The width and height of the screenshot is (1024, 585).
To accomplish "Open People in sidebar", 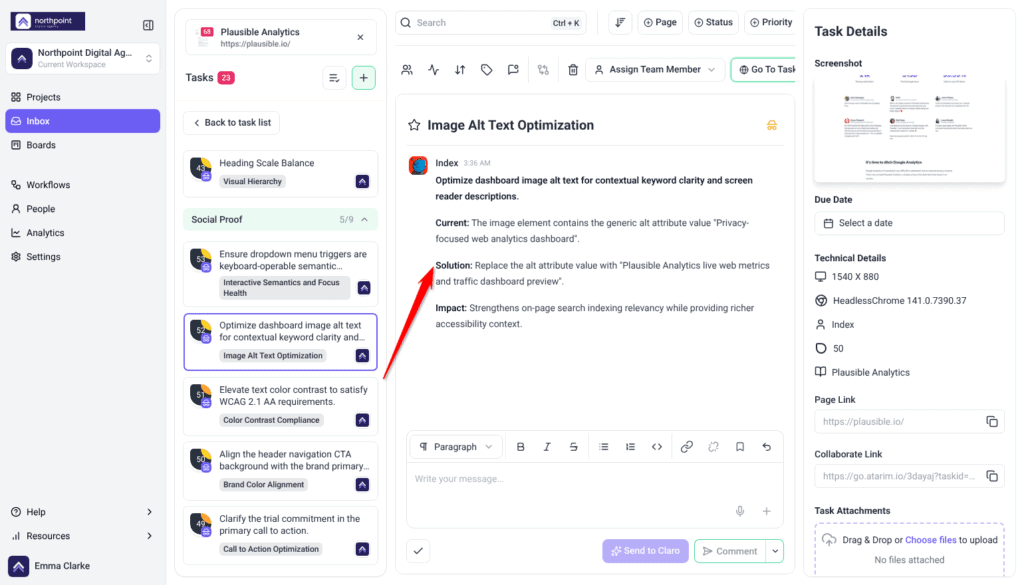I will [x=82, y=209].
